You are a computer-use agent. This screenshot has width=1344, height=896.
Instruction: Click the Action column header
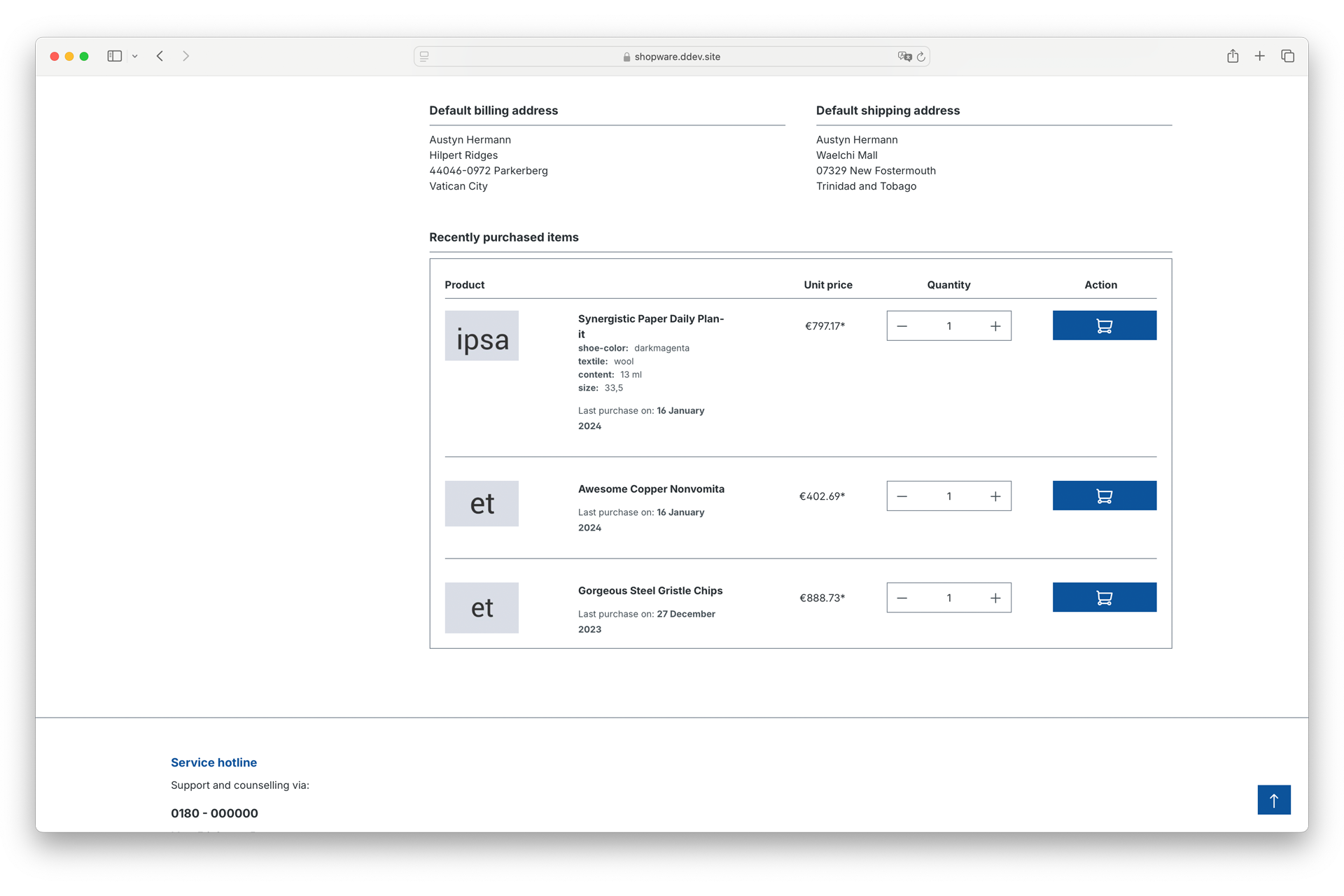(x=1100, y=285)
